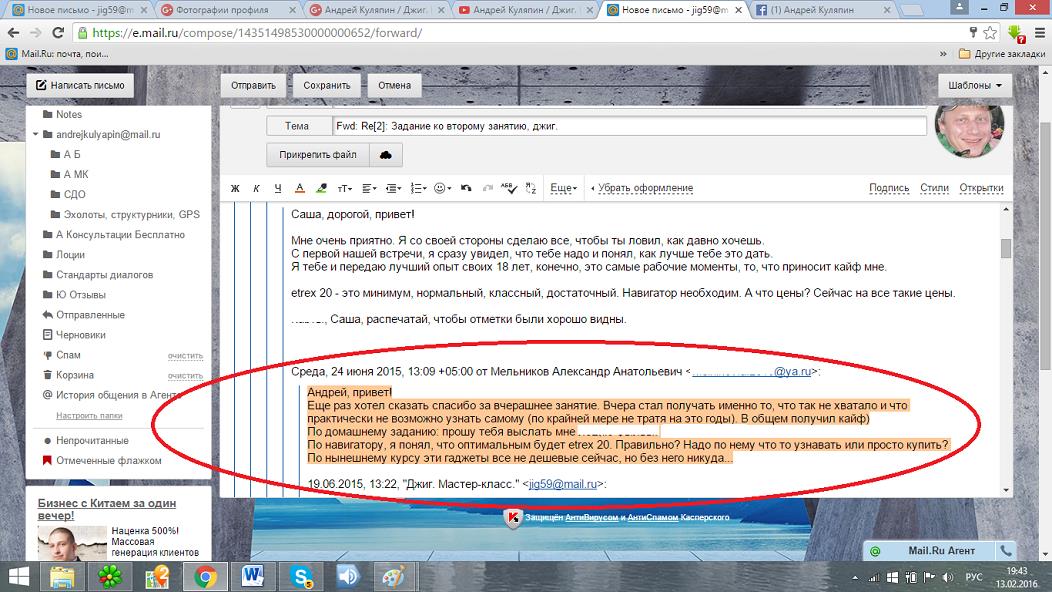This screenshot has height=592, width=1052.
Task: Open the А Б folder
Action: click(66, 154)
